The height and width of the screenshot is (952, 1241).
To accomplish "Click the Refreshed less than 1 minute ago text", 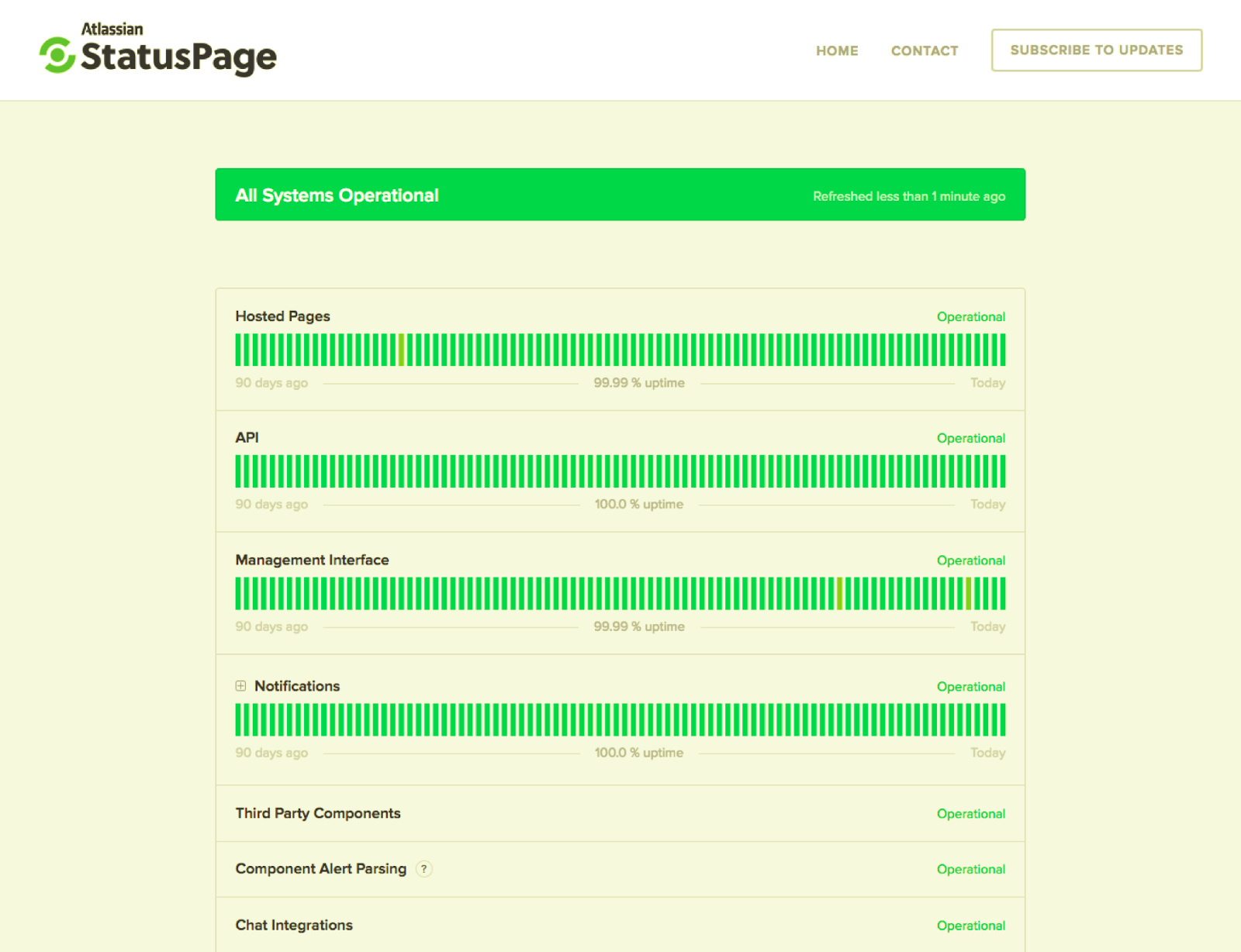I will (909, 196).
